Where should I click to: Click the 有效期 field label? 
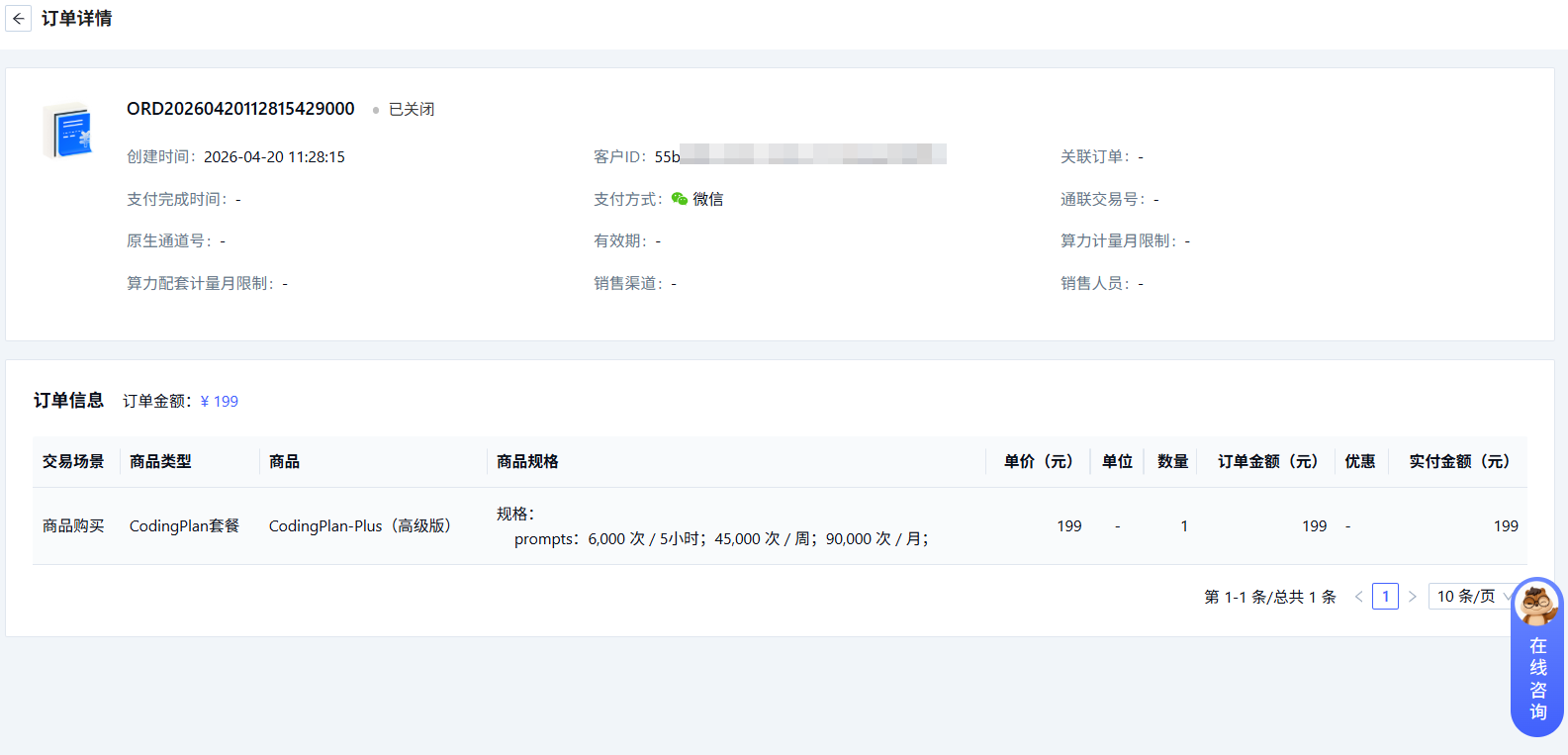(620, 240)
